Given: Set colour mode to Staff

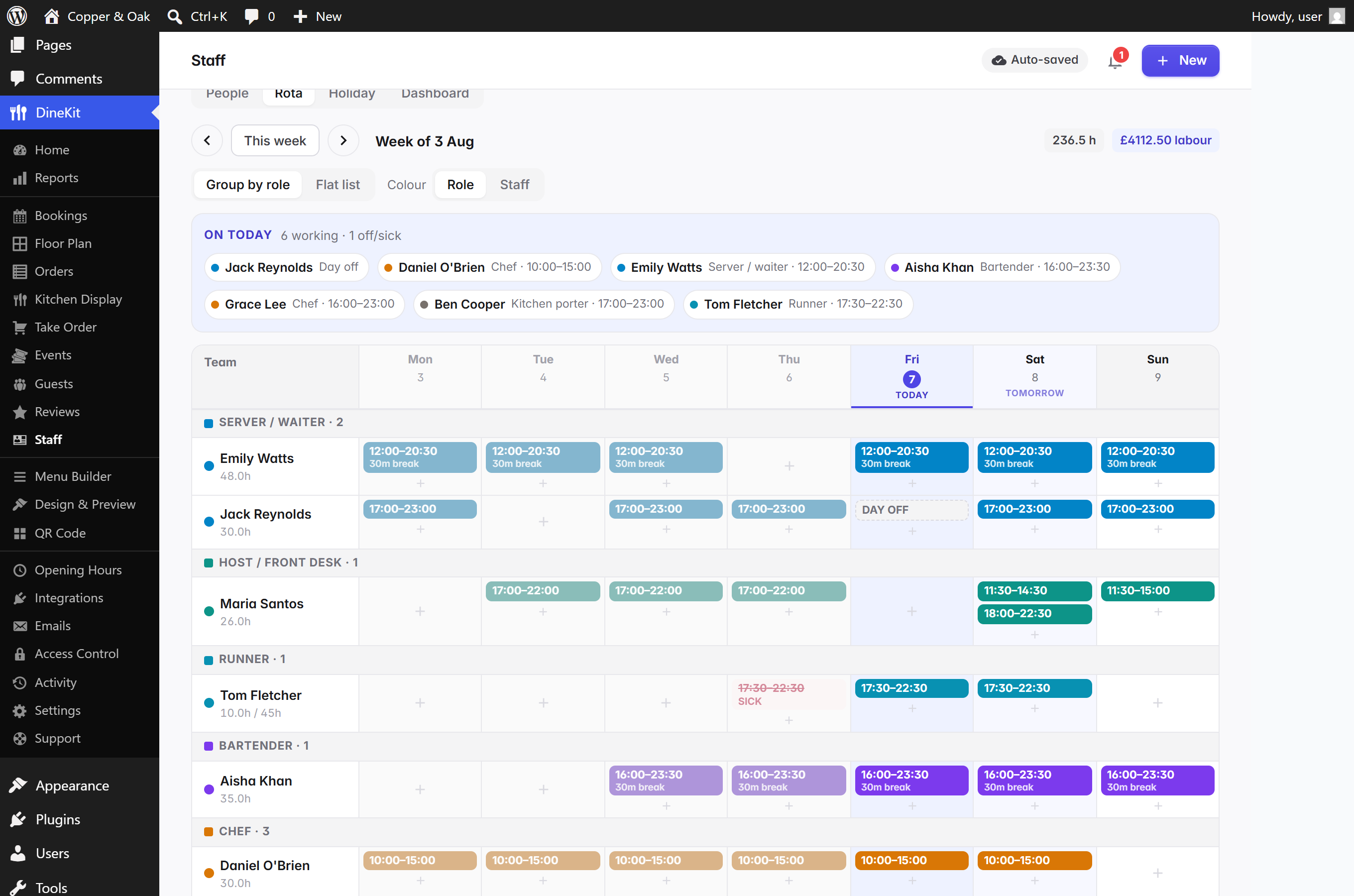Looking at the screenshot, I should tap(514, 185).
